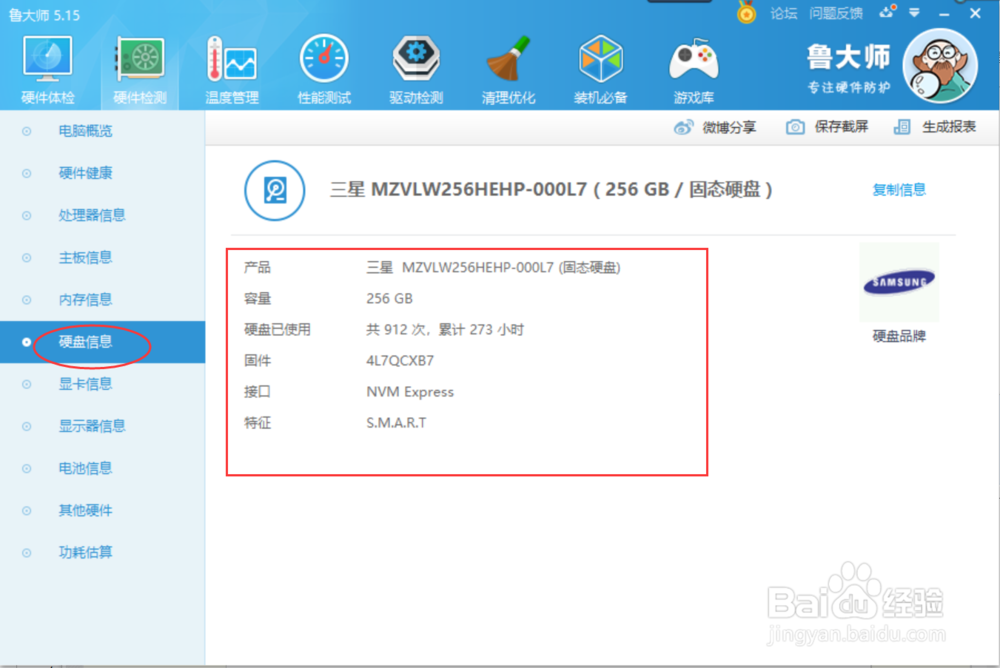Open 游戏库 gamepad icon
This screenshot has height=668, width=1000.
point(693,60)
